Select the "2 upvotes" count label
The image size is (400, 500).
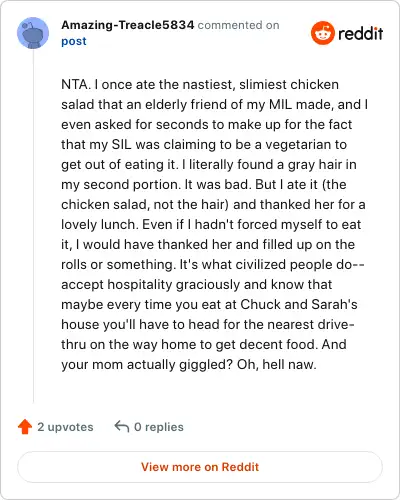[x=65, y=427]
